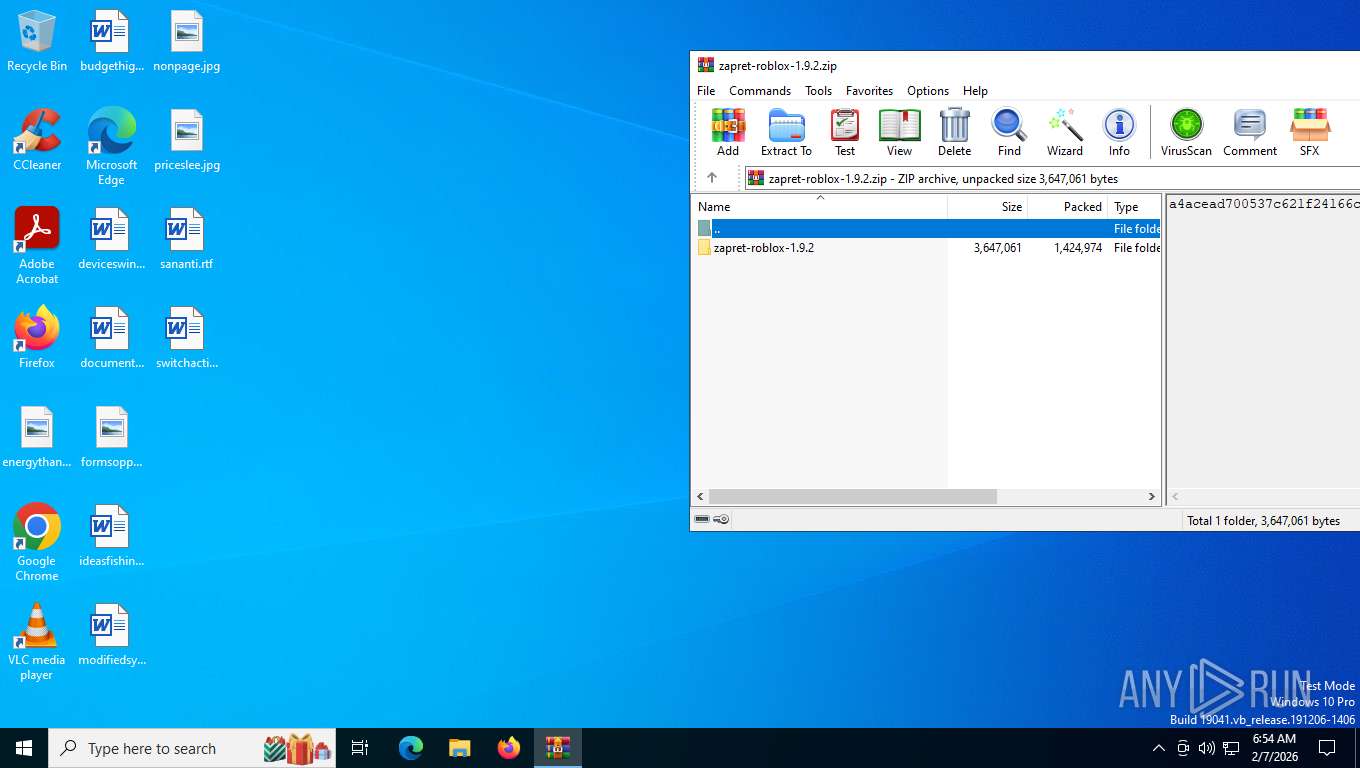Image resolution: width=1360 pixels, height=768 pixels.
Task: Open the volume control in tray
Action: 1206,748
